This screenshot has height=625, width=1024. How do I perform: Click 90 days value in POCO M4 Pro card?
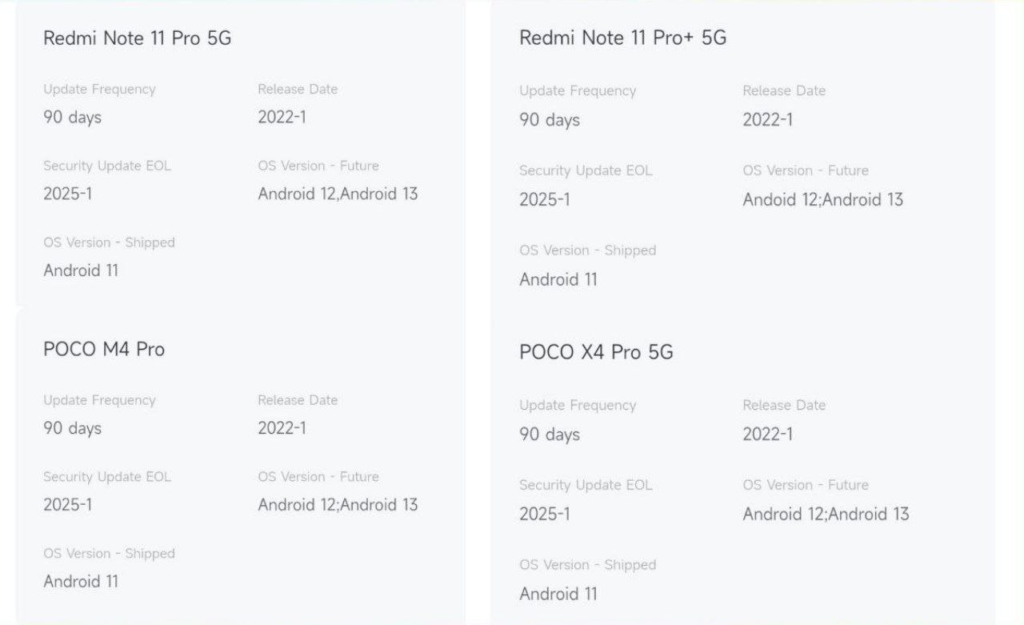[72, 428]
